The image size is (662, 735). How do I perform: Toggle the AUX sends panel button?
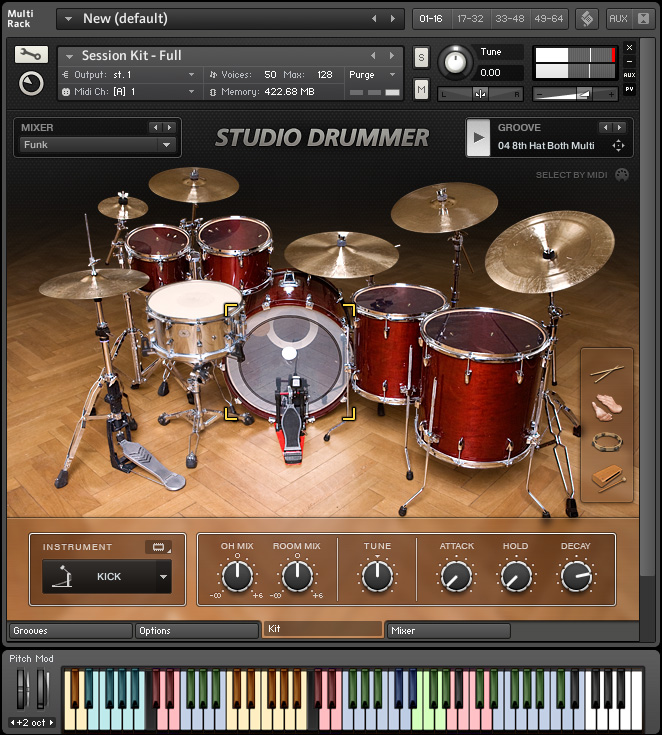(x=618, y=19)
